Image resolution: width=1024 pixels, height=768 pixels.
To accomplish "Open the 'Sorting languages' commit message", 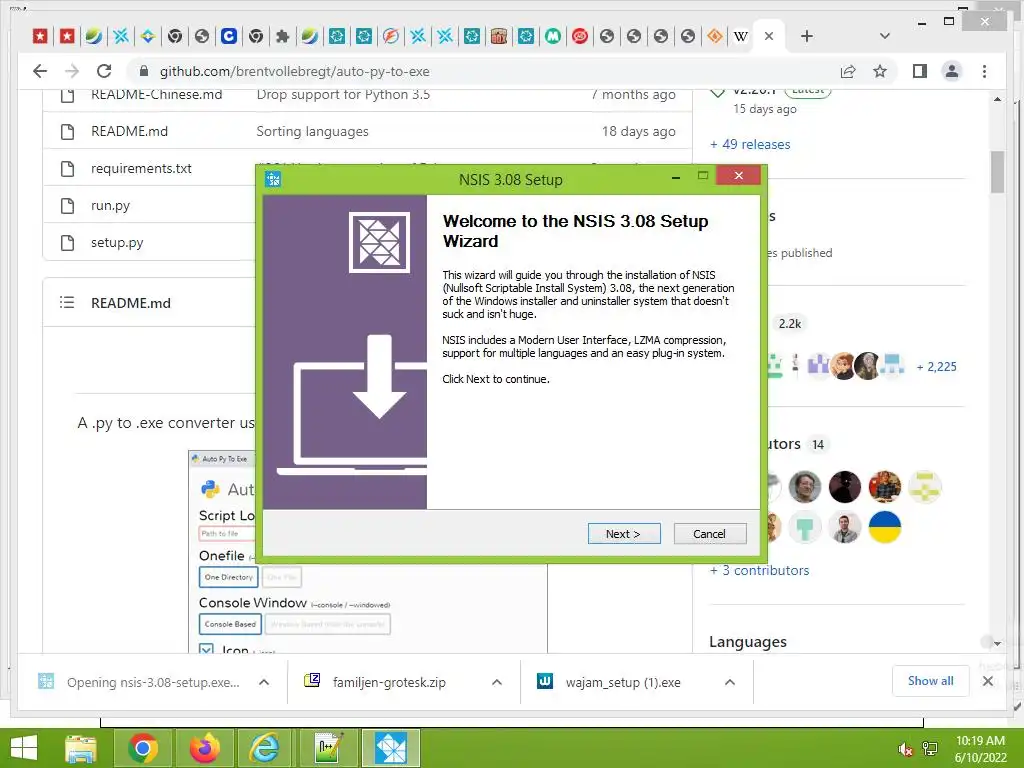I will tap(312, 131).
